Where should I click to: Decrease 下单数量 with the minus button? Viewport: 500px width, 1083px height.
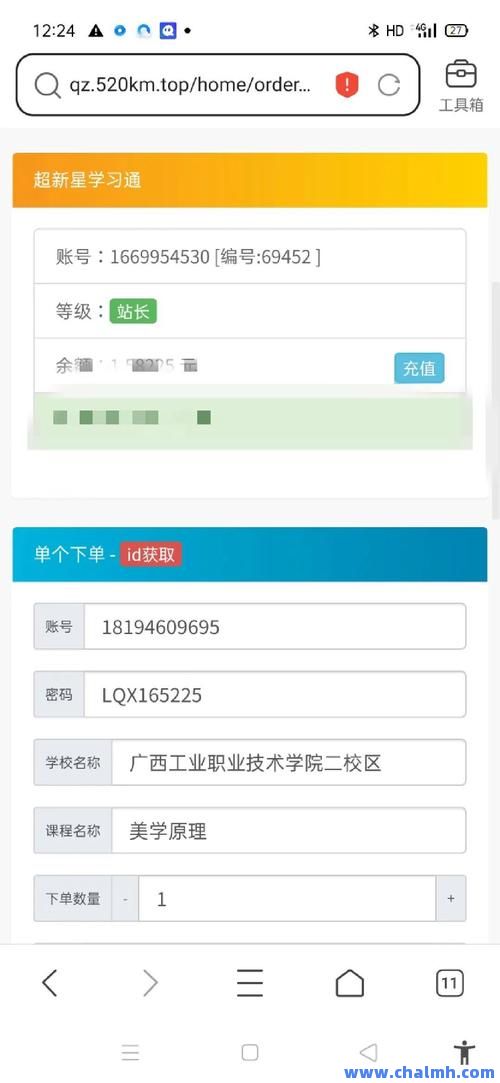125,899
